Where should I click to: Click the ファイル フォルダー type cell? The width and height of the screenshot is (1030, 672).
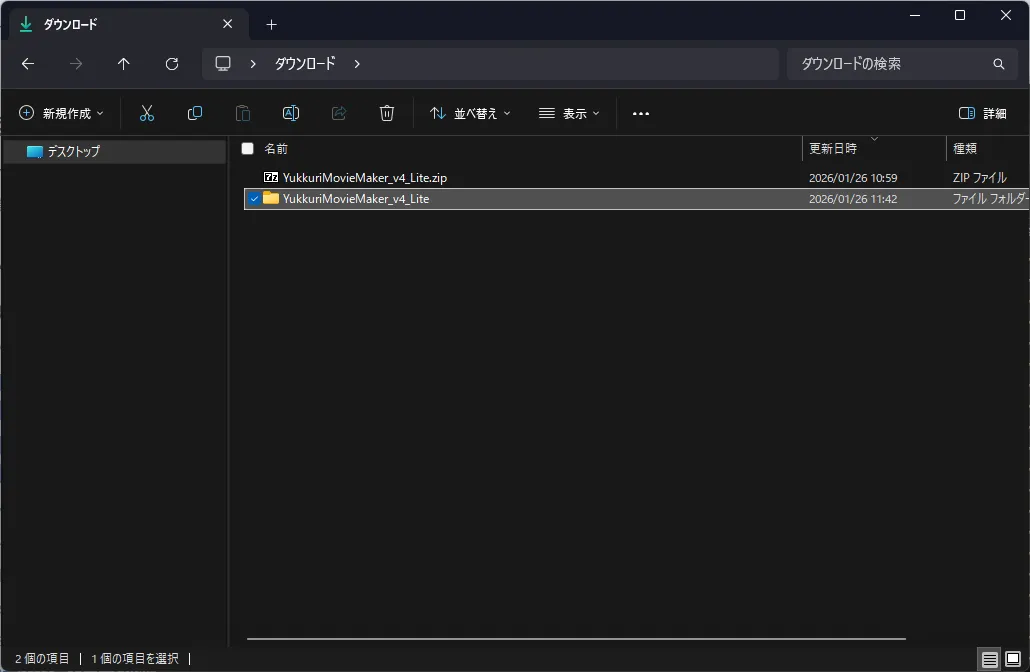point(991,199)
